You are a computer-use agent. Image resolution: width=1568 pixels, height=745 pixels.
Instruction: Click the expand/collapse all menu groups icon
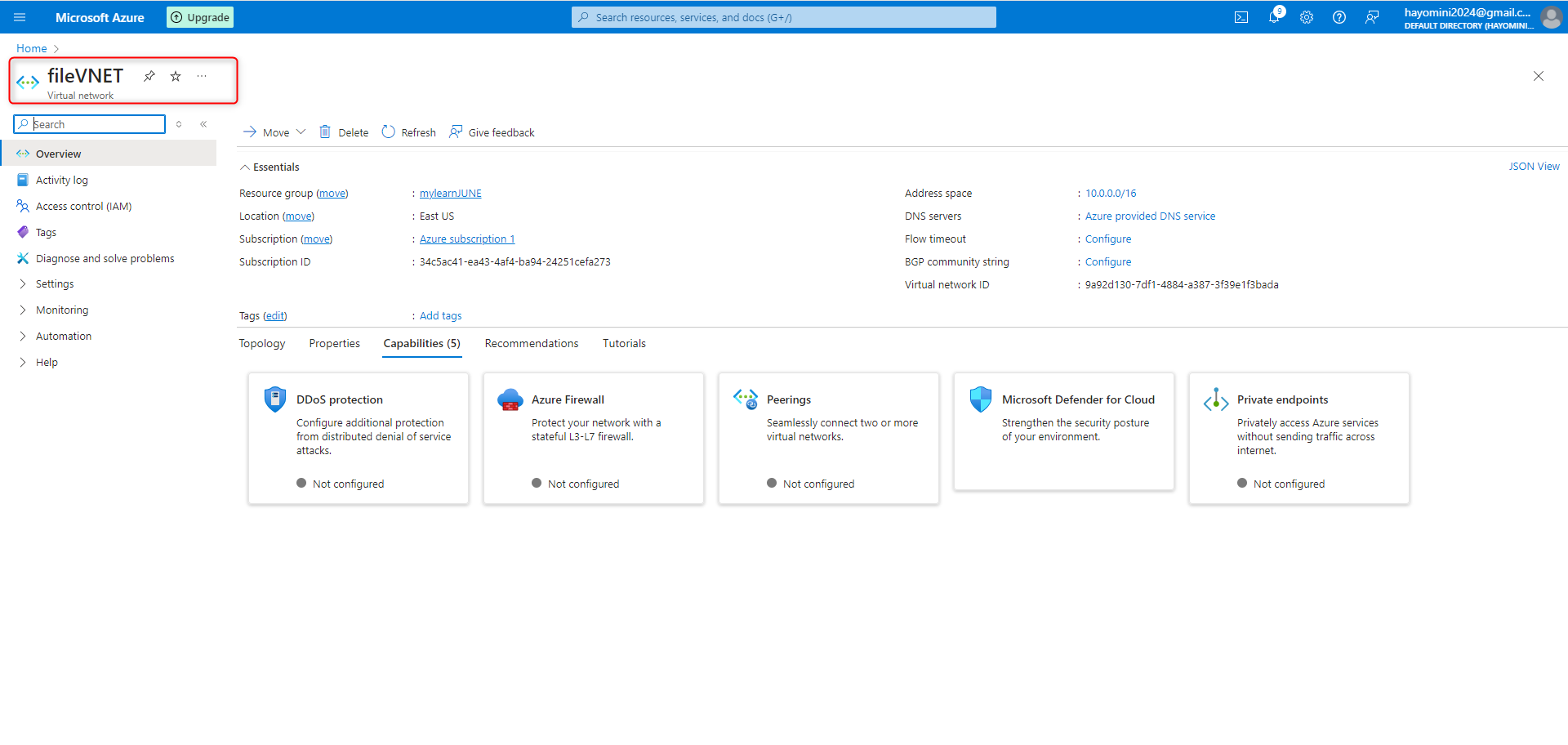click(x=179, y=124)
